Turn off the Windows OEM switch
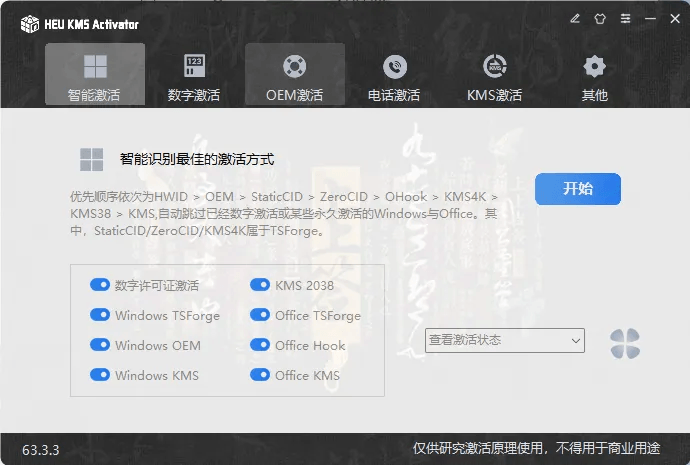Viewport: 690px width, 465px height. (x=100, y=344)
